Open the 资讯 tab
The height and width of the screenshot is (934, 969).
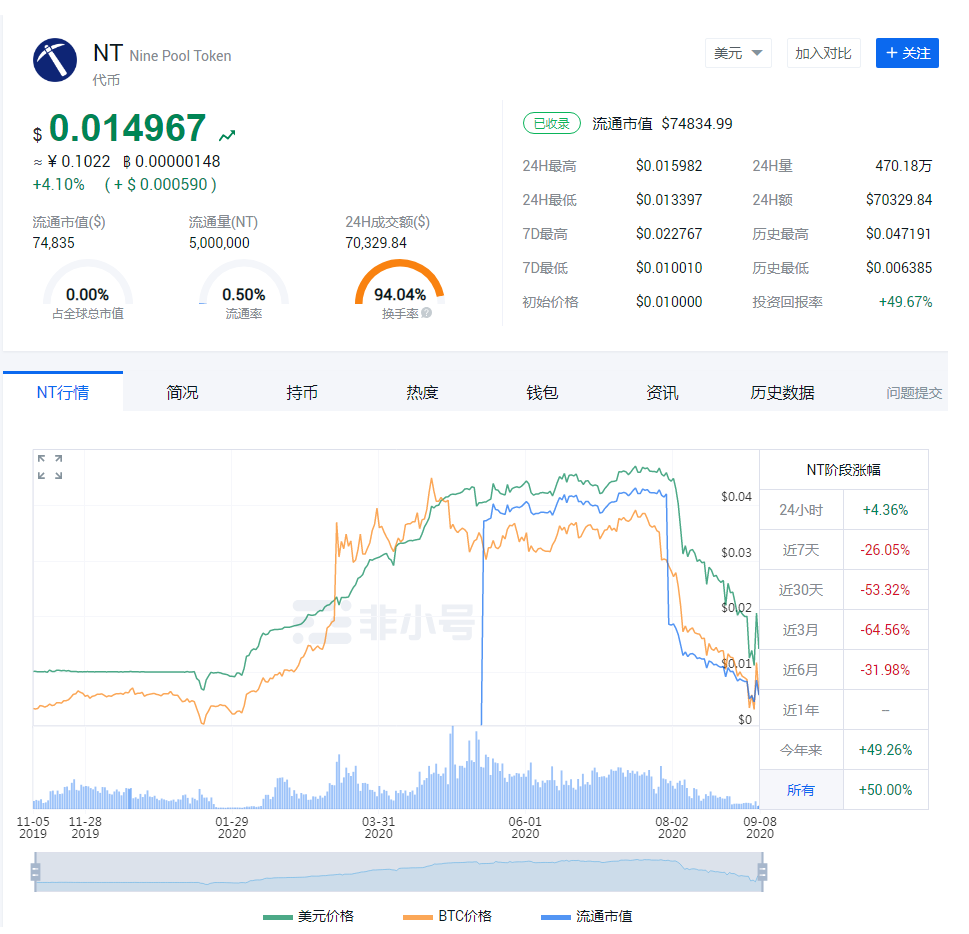click(662, 393)
